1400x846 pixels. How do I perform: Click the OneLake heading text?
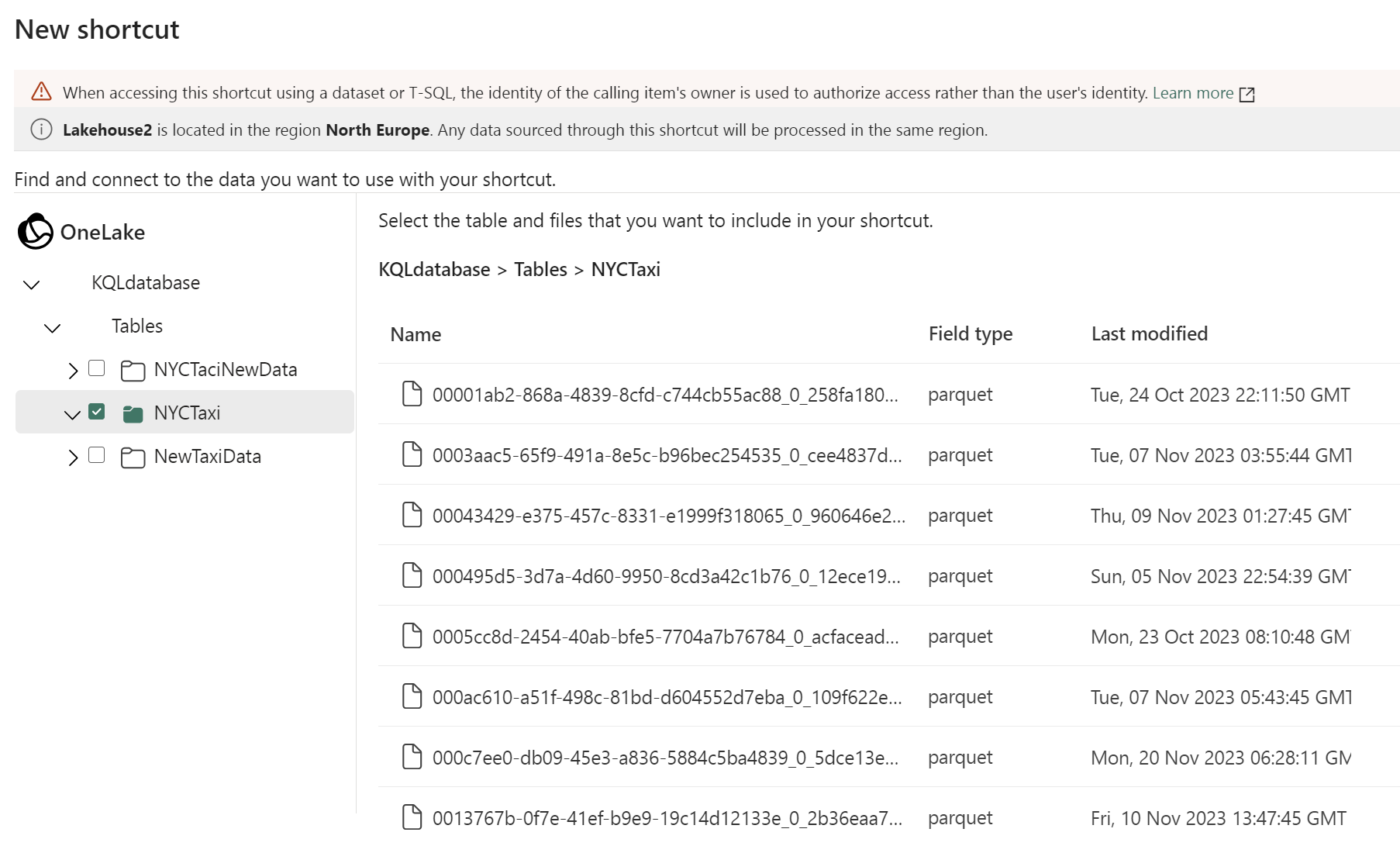pyautogui.click(x=102, y=232)
